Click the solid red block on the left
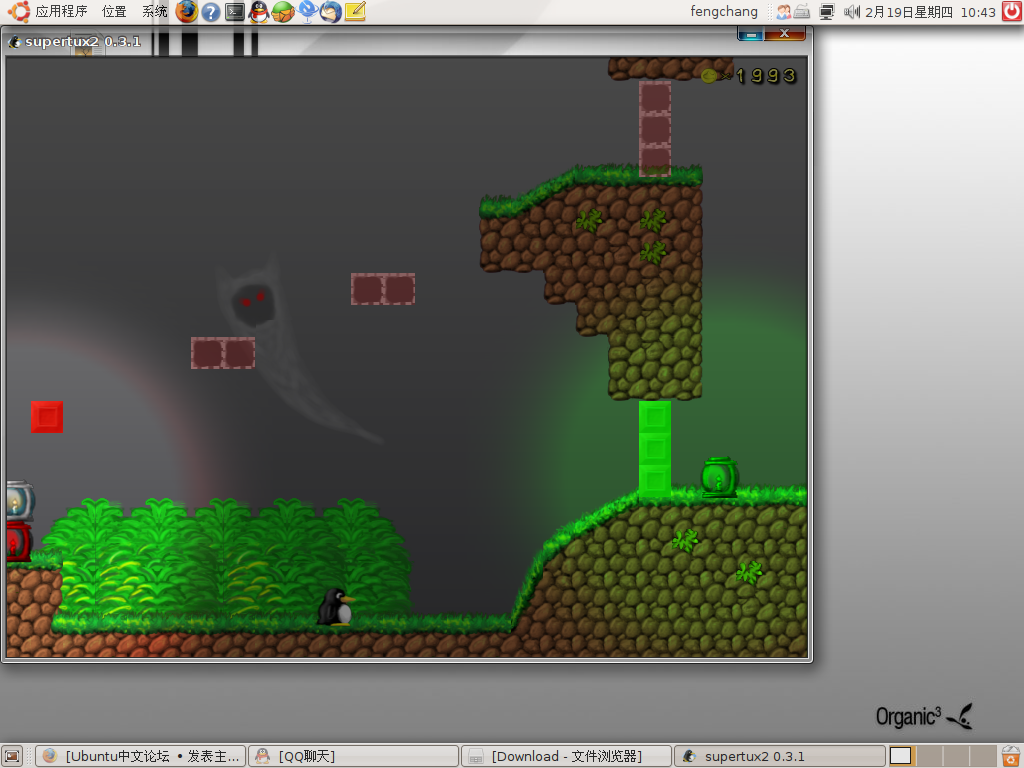1024x768 pixels. click(47, 417)
